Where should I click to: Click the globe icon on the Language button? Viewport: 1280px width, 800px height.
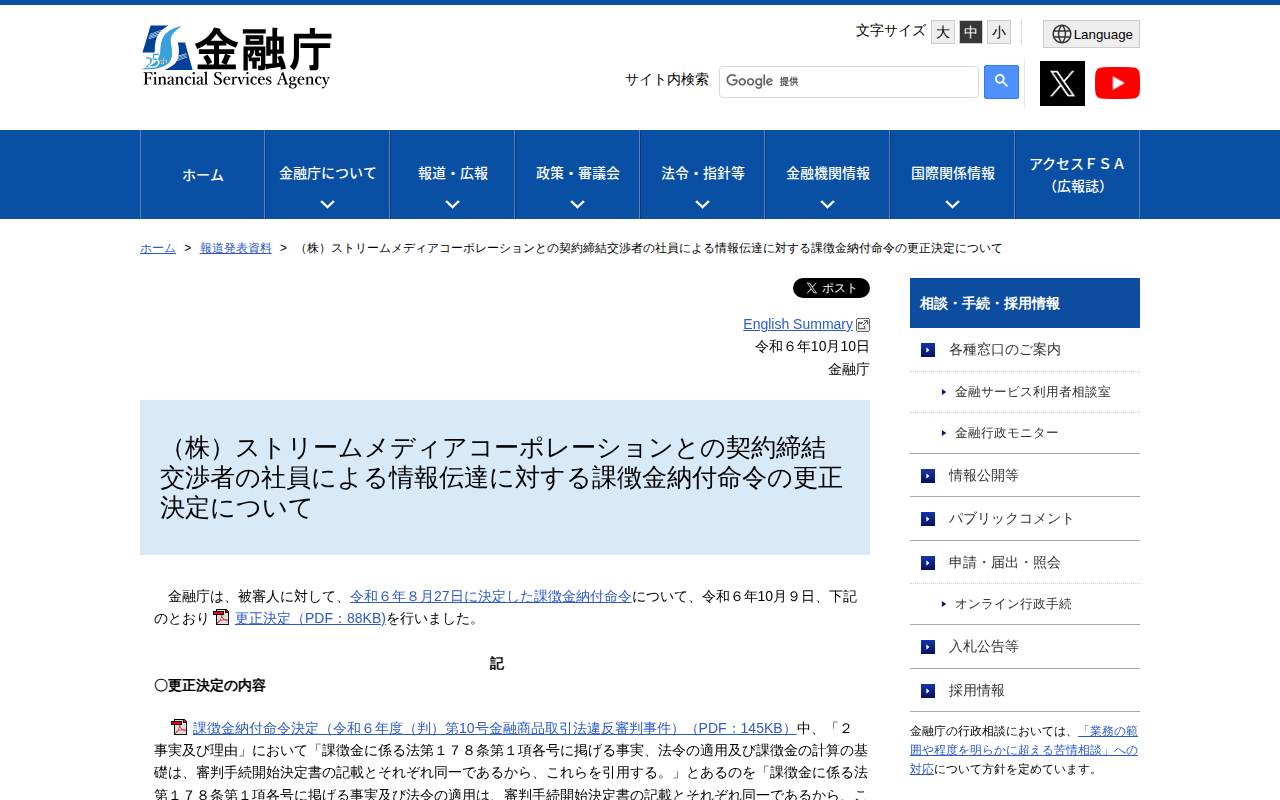pos(1062,34)
